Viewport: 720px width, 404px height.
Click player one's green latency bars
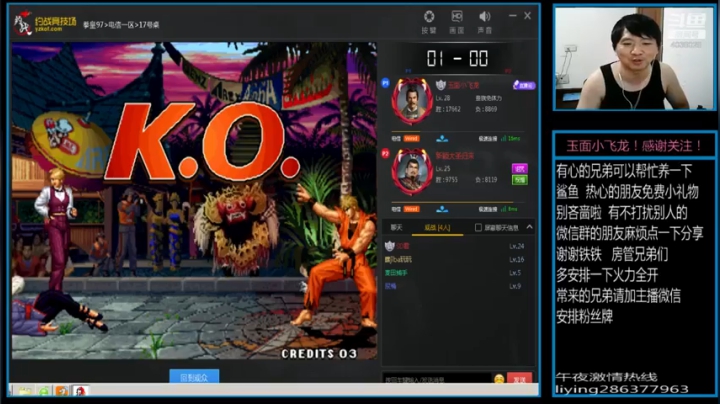coord(504,138)
